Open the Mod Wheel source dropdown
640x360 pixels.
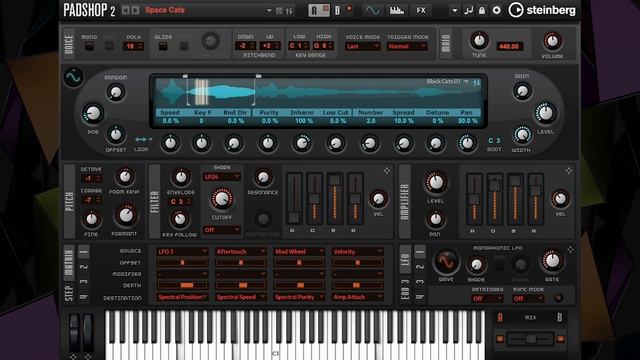coord(299,252)
